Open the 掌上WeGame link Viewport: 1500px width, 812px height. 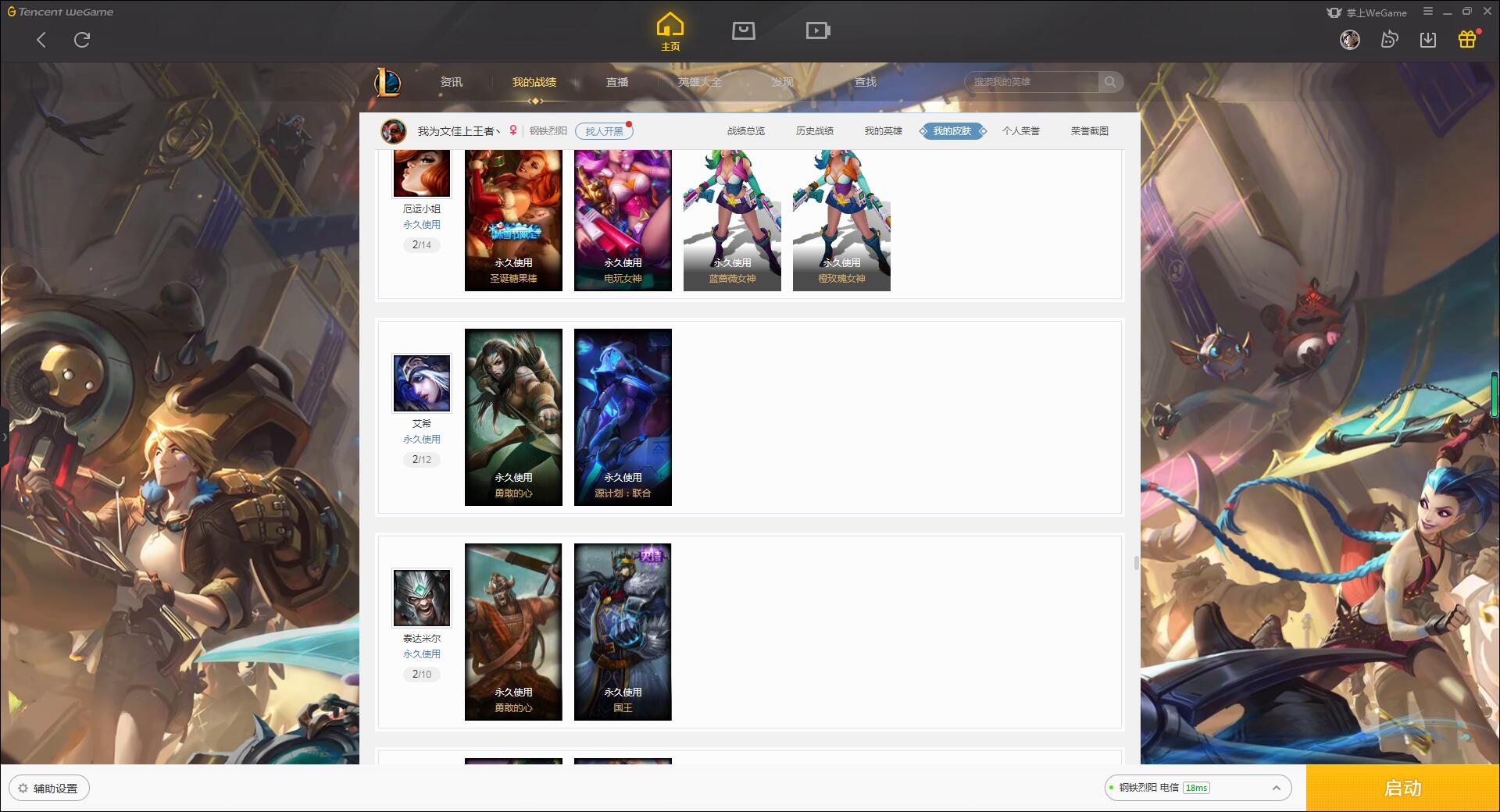(1366, 12)
